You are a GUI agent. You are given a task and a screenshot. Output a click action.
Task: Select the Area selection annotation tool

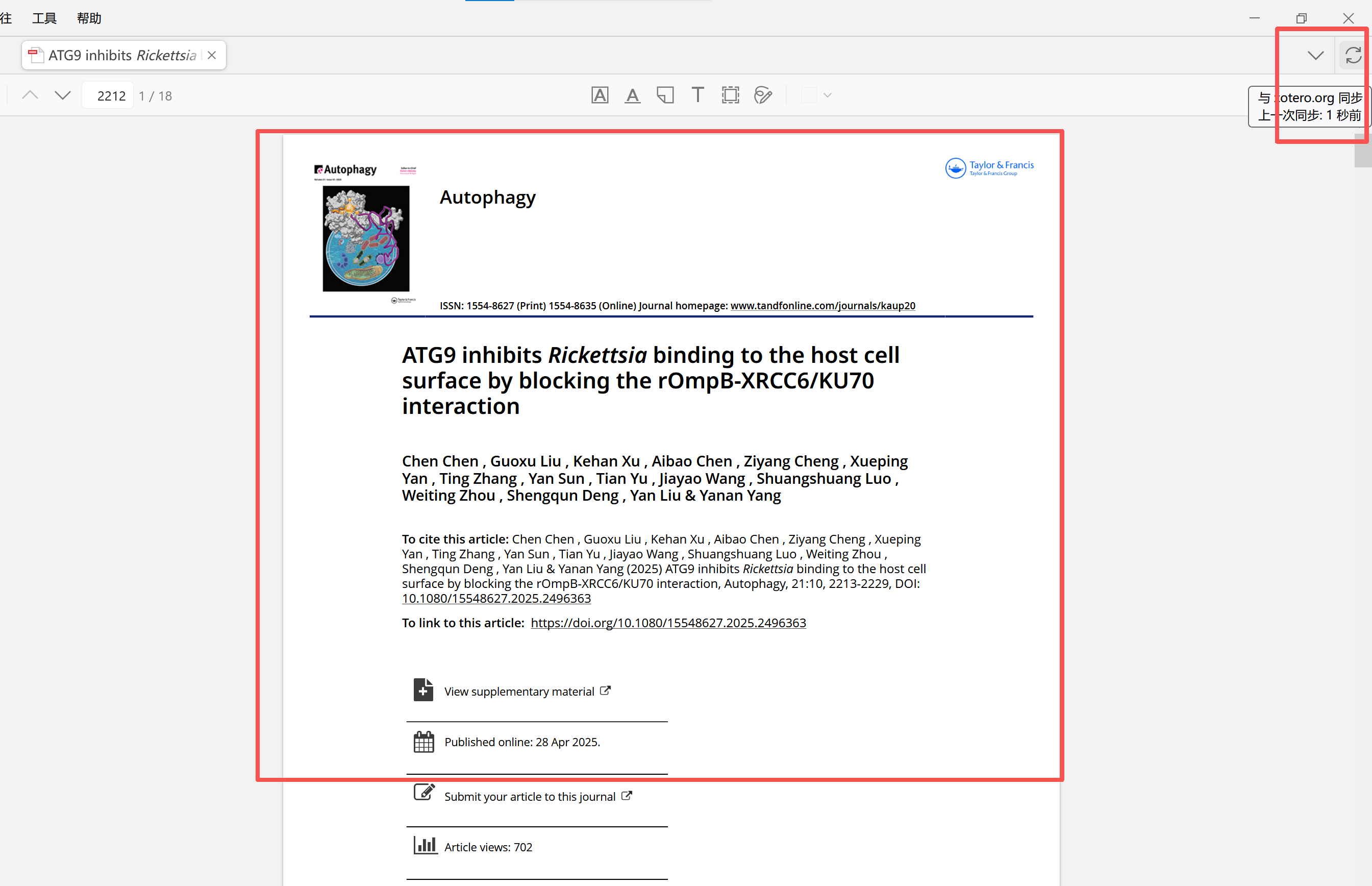coord(730,95)
